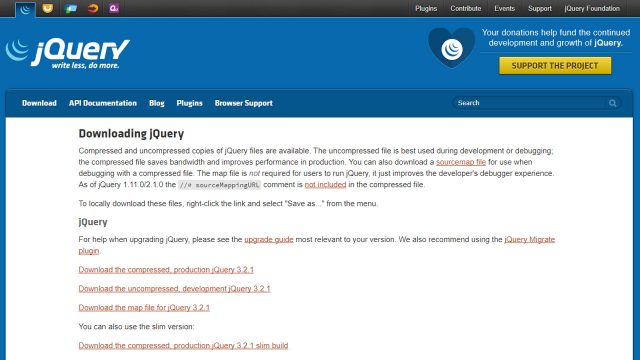Go to API Documentation tab

(x=102, y=103)
